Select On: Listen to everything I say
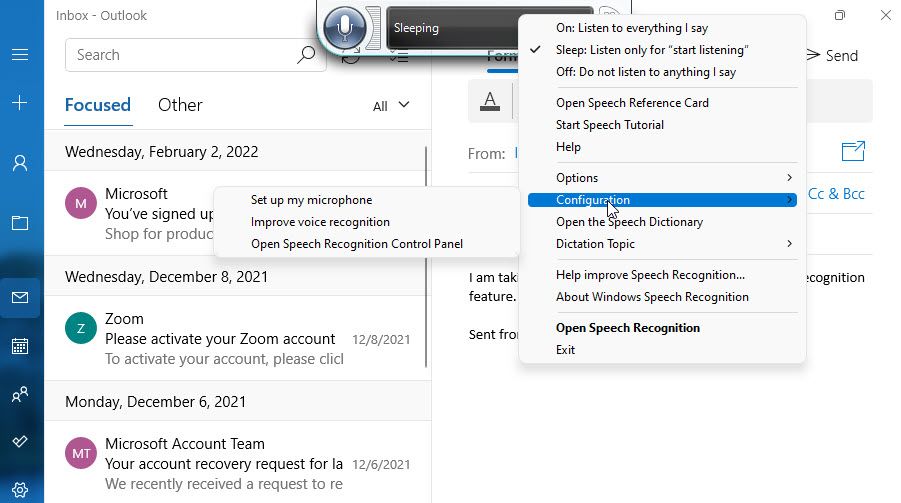Image resolution: width=901 pixels, height=503 pixels. tap(631, 28)
